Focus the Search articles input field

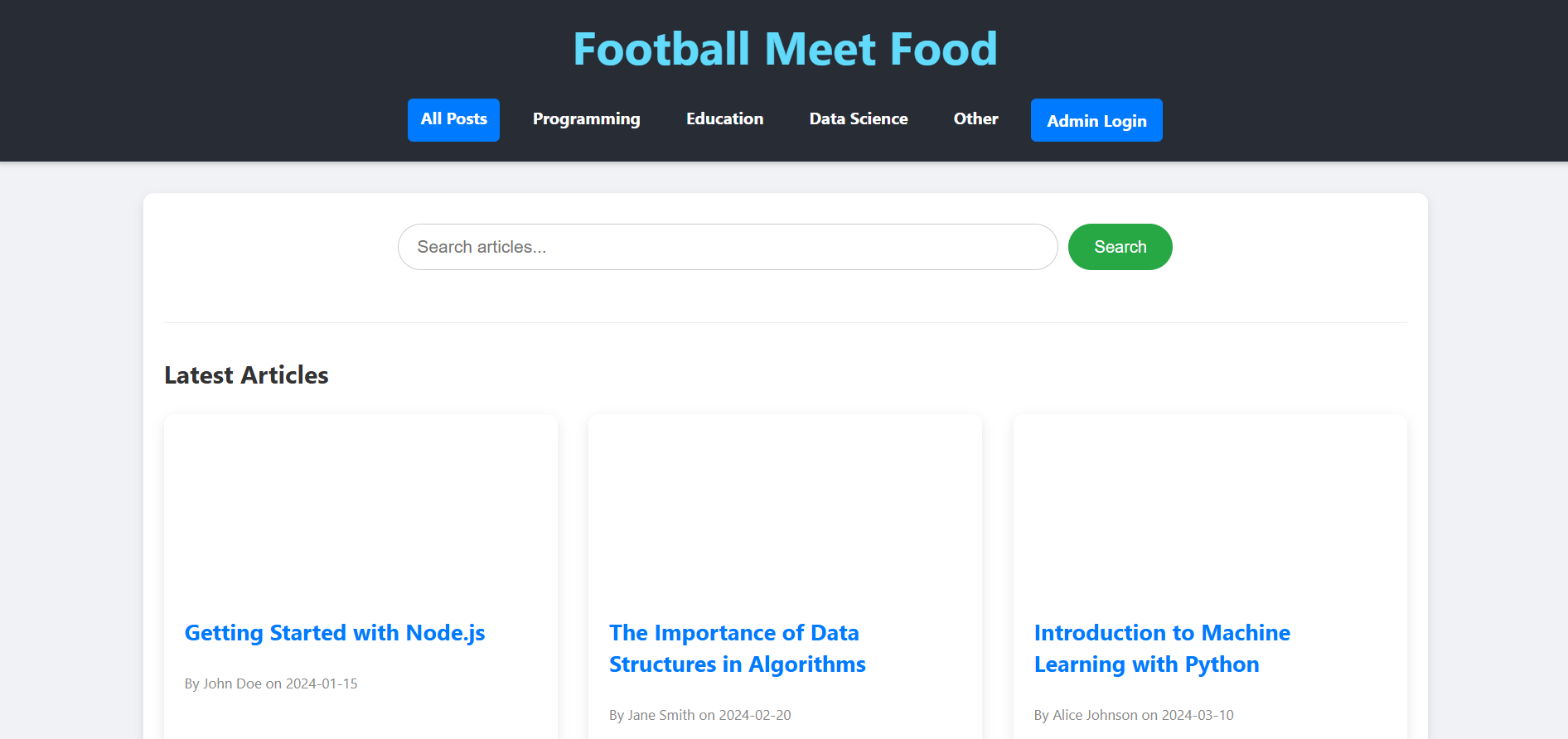click(727, 247)
